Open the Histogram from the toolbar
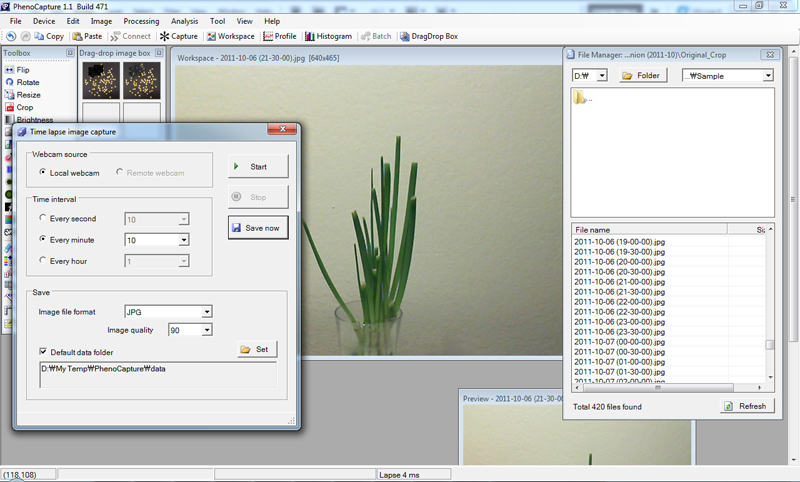The height and width of the screenshot is (482, 800). [328, 36]
